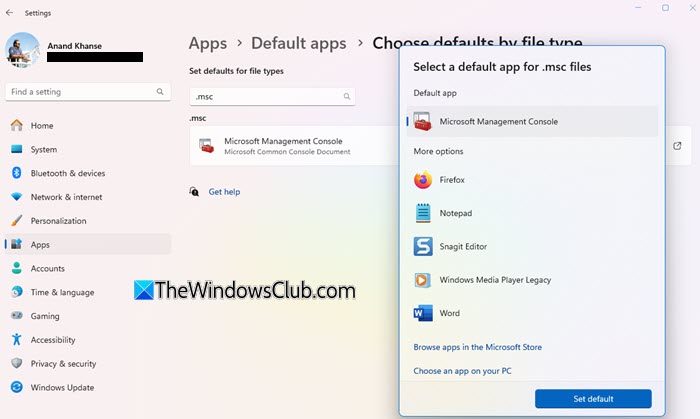Viewport: 700px width, 419px height.
Task: Choose Snagit Editor as the default app
Action: (x=532, y=246)
